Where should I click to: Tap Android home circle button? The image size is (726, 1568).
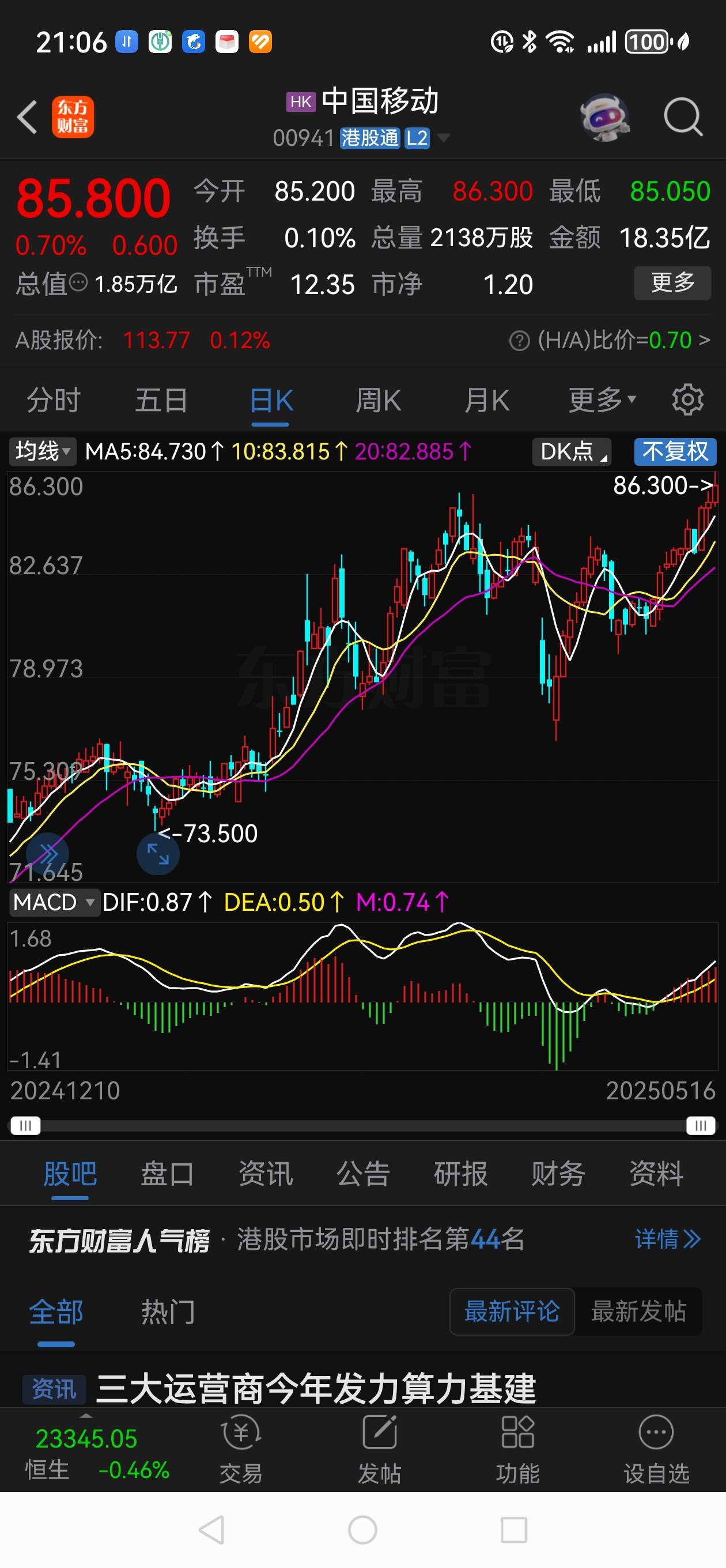(362, 1529)
